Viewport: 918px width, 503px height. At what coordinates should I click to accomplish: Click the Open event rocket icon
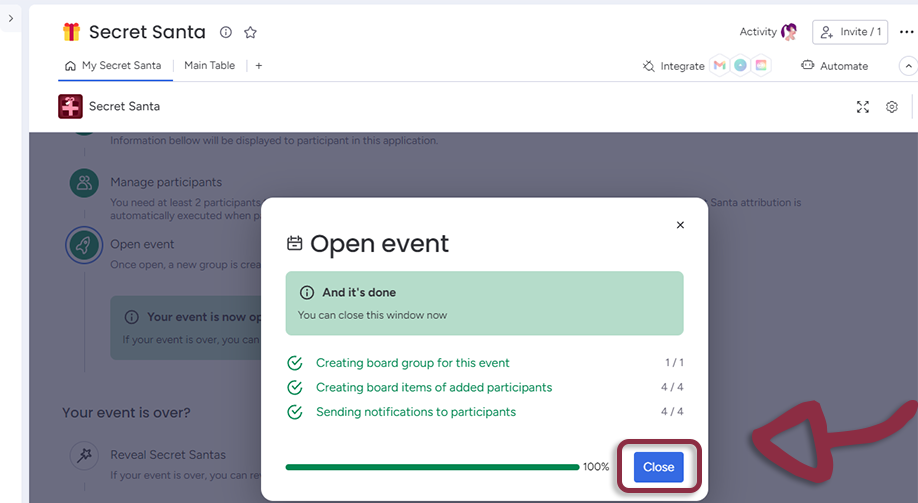point(84,245)
